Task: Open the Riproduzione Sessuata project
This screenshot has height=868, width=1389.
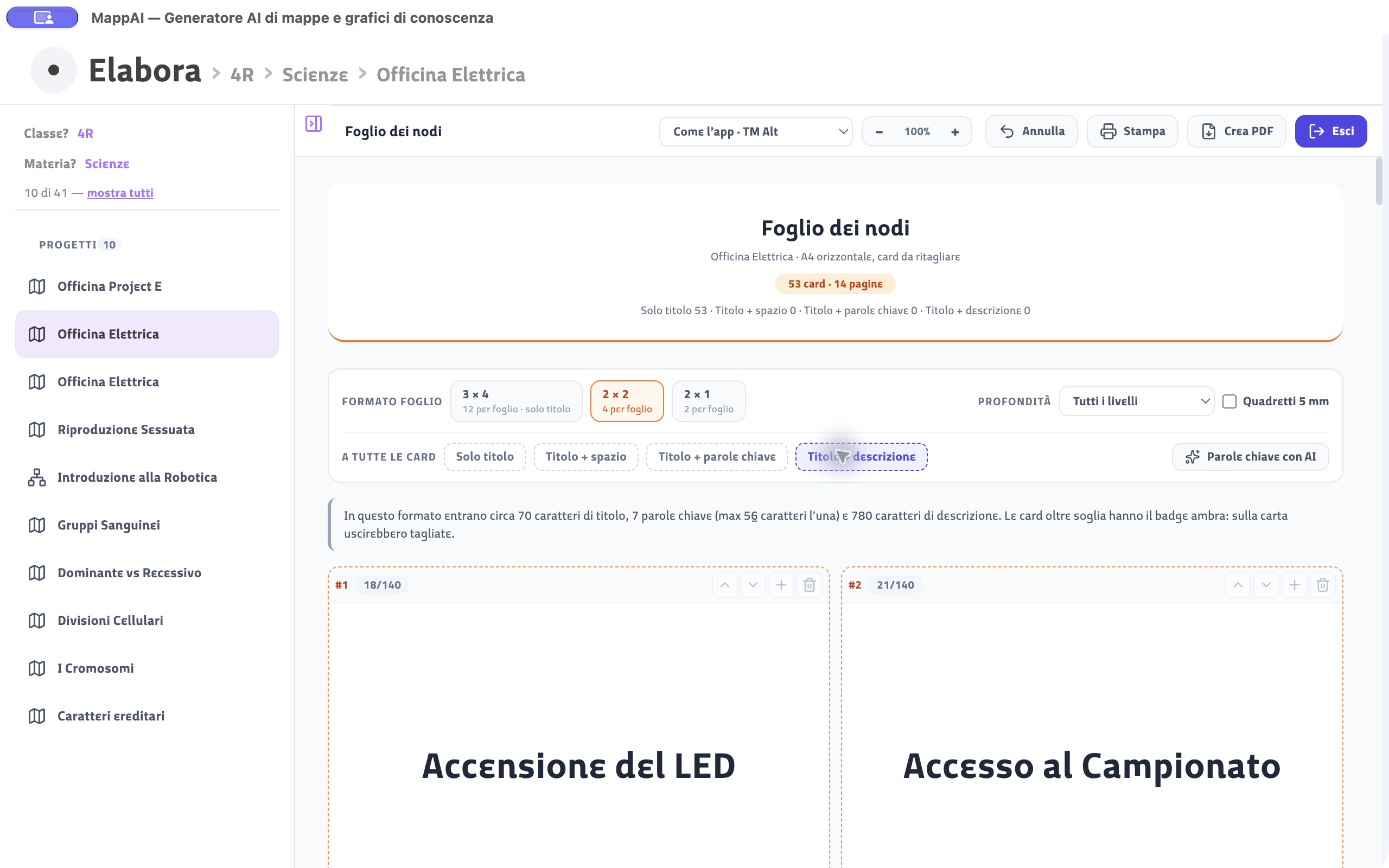Action: (147, 430)
